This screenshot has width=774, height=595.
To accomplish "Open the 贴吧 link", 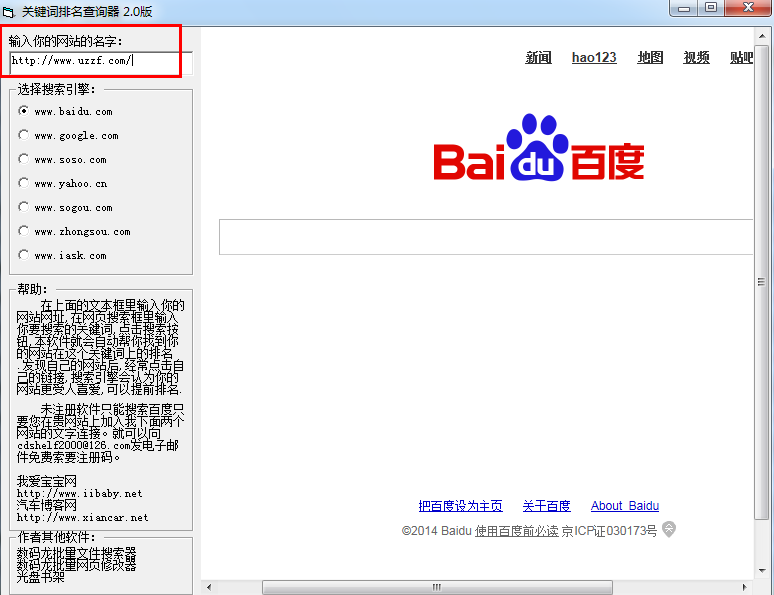I will click(x=741, y=57).
